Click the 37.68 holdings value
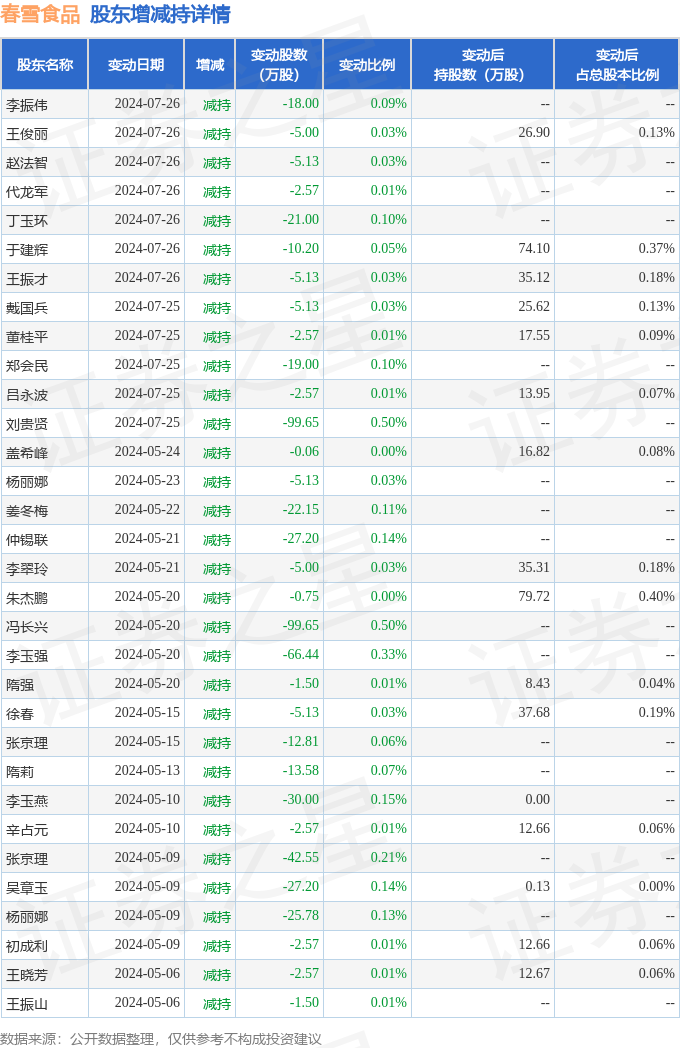The height and width of the screenshot is (1048, 680). click(534, 712)
